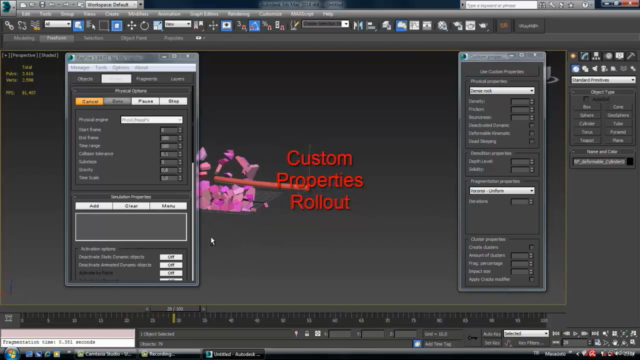Click the Set Keys key icon

(472, 338)
